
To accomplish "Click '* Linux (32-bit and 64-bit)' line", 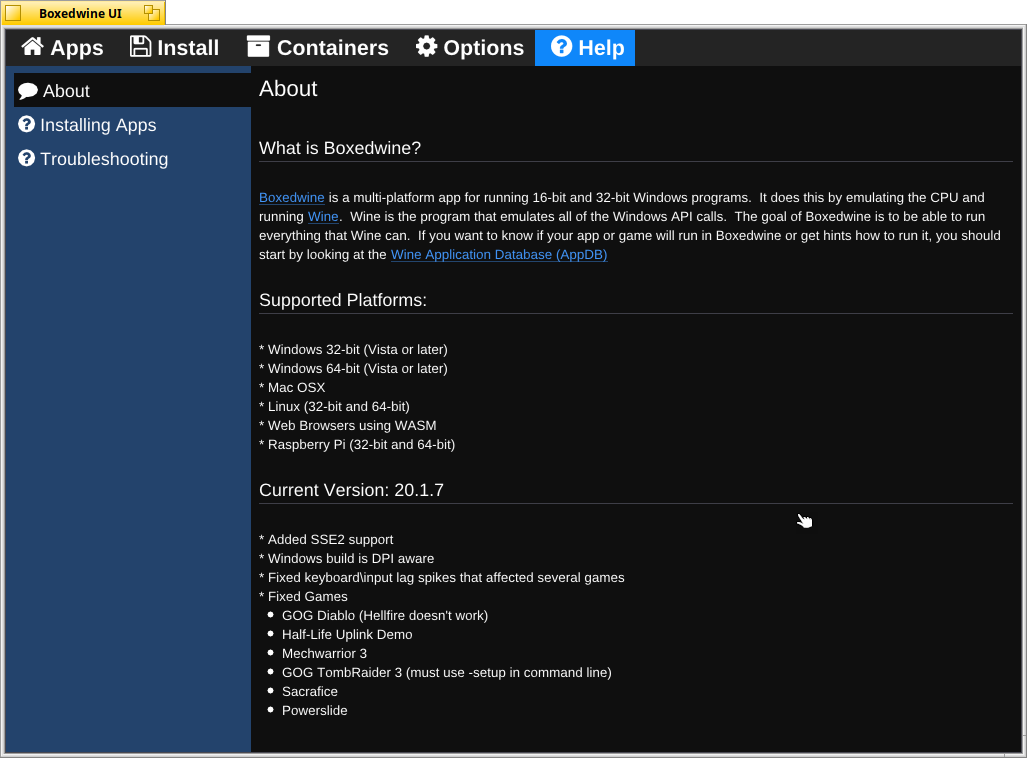I will [335, 406].
